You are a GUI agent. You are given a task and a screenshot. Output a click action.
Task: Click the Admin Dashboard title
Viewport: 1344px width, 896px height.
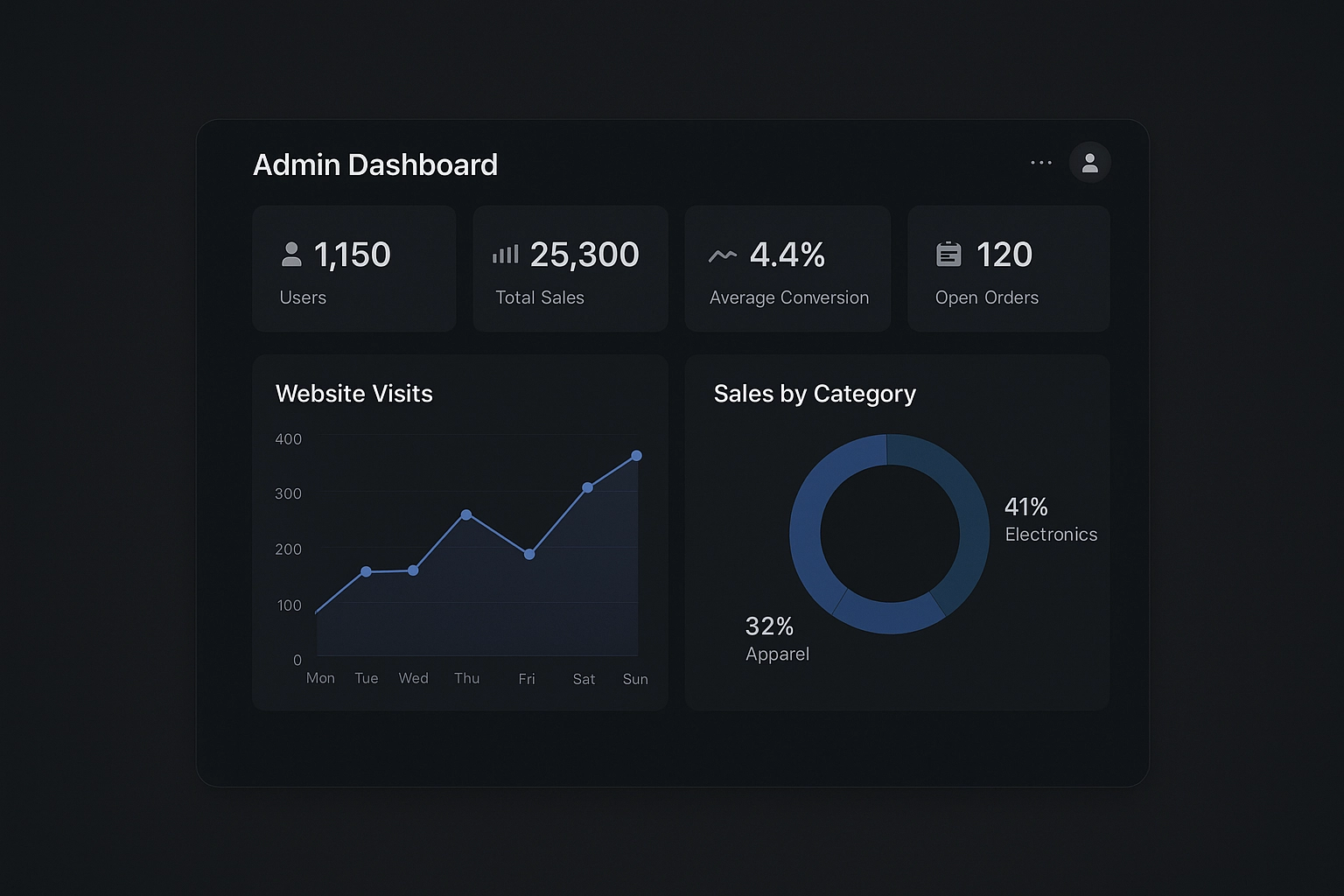pos(375,164)
